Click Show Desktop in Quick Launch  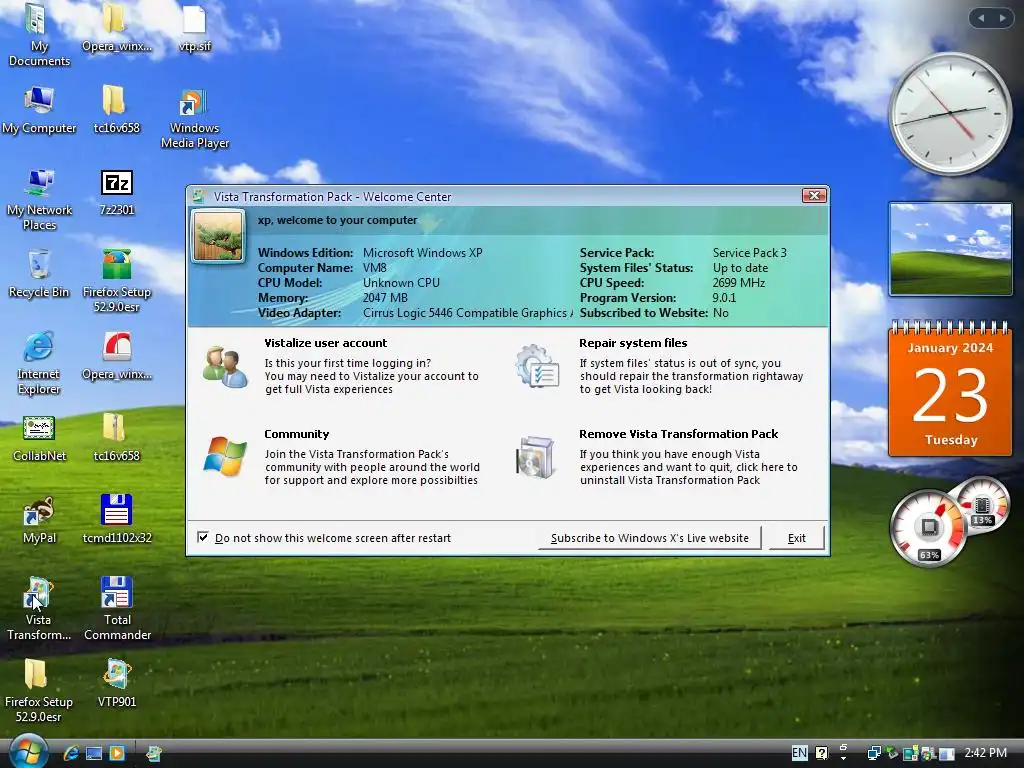pos(94,753)
